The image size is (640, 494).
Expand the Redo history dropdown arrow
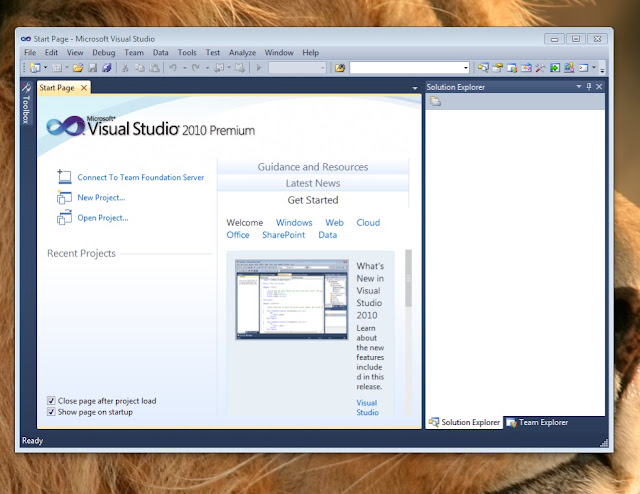207,68
